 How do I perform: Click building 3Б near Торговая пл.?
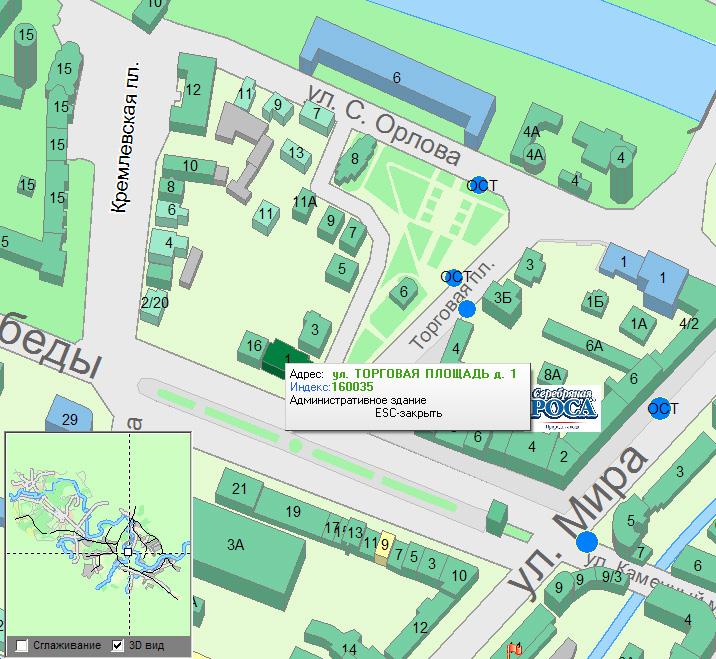tap(505, 300)
